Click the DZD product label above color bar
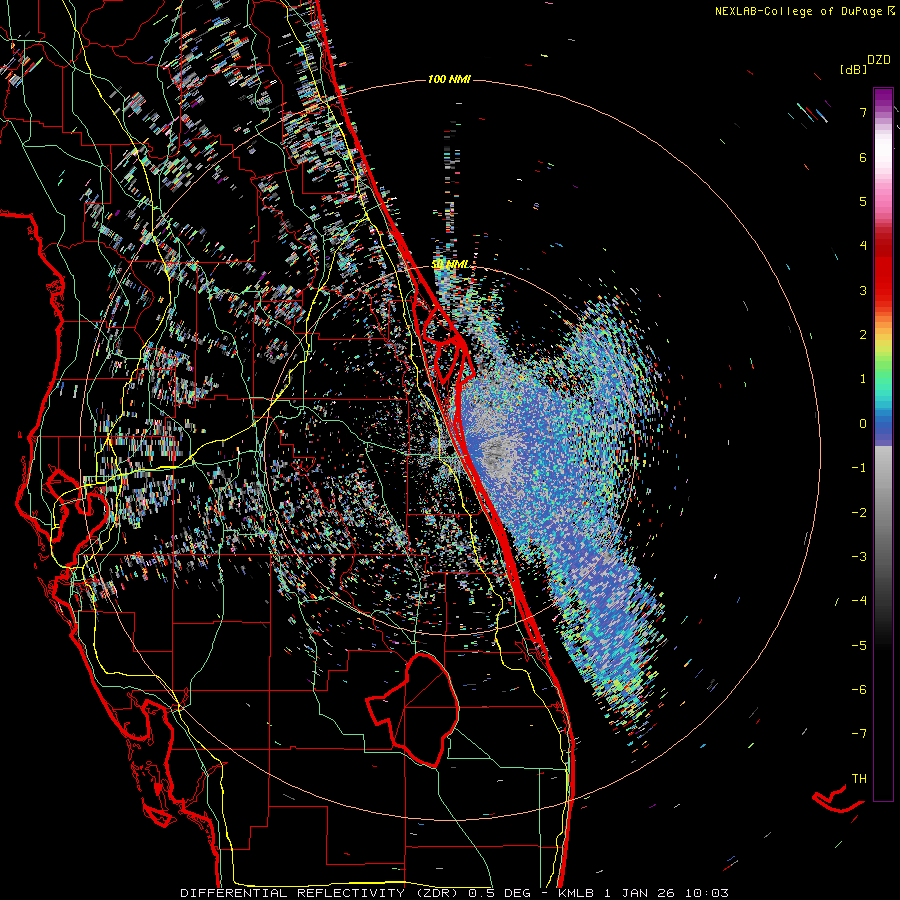 pyautogui.click(x=879, y=60)
